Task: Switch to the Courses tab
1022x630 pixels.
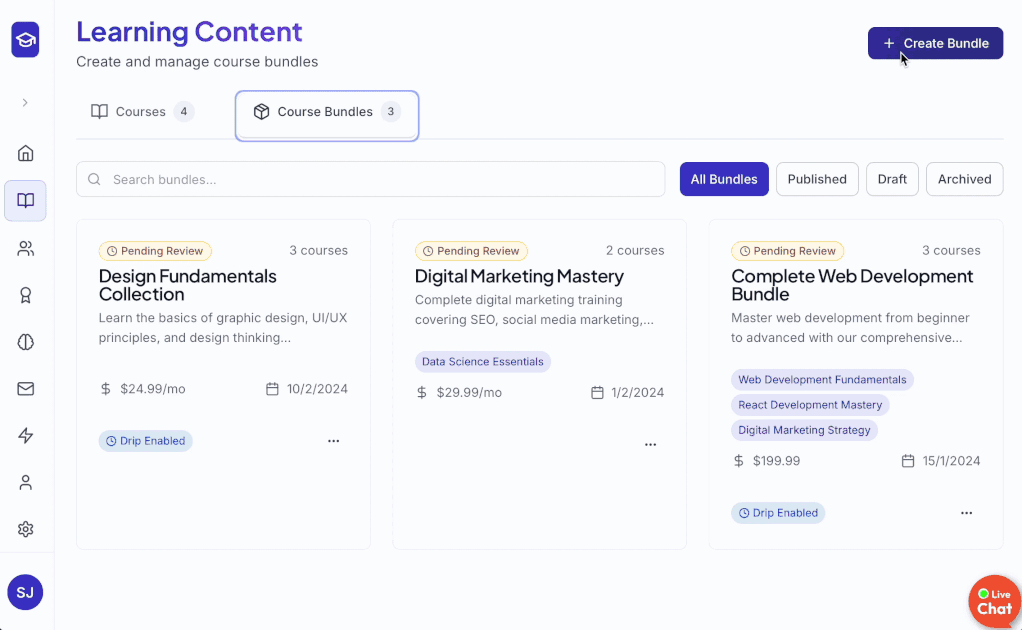Action: point(142,112)
